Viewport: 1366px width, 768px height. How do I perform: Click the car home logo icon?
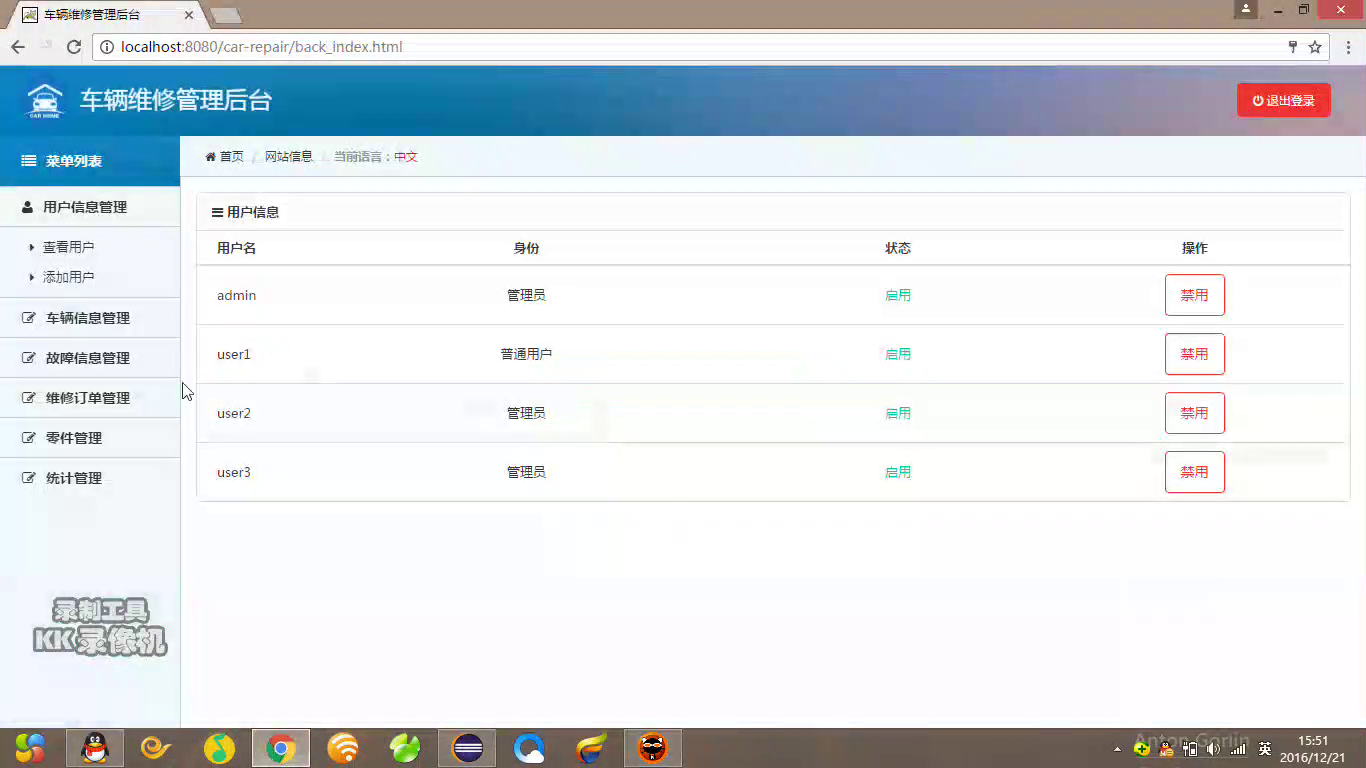point(44,100)
